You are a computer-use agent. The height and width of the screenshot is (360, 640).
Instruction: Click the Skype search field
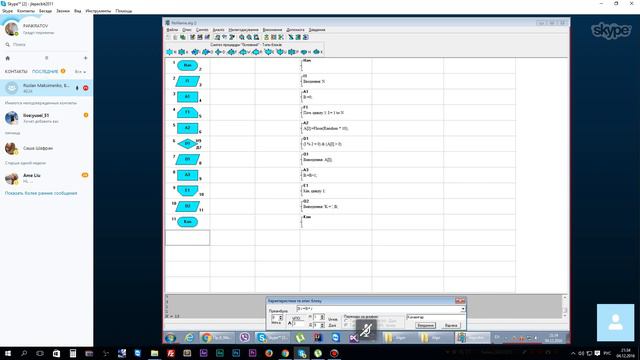(x=46, y=44)
